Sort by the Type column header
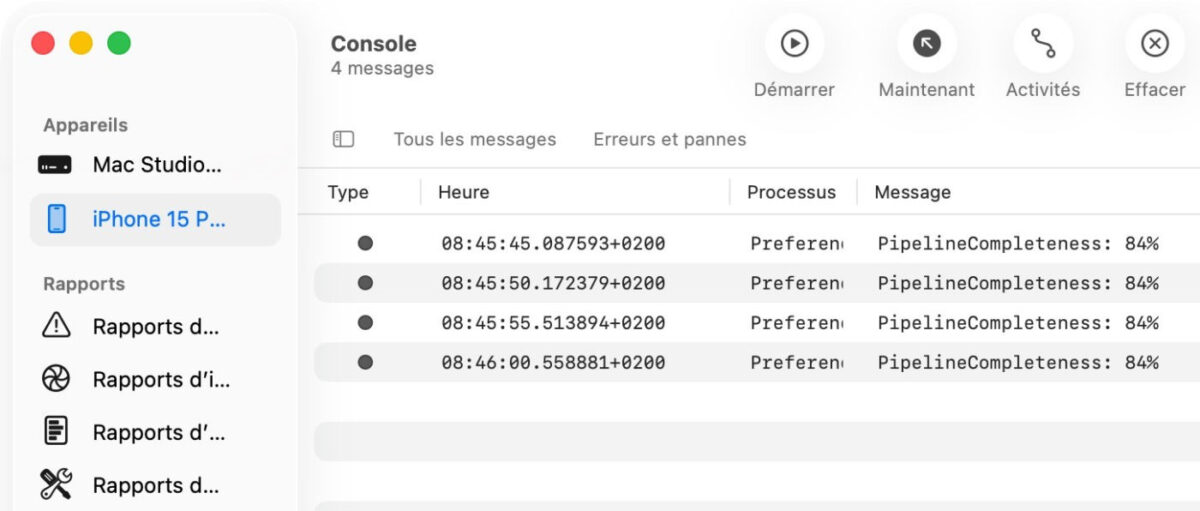 [x=348, y=192]
